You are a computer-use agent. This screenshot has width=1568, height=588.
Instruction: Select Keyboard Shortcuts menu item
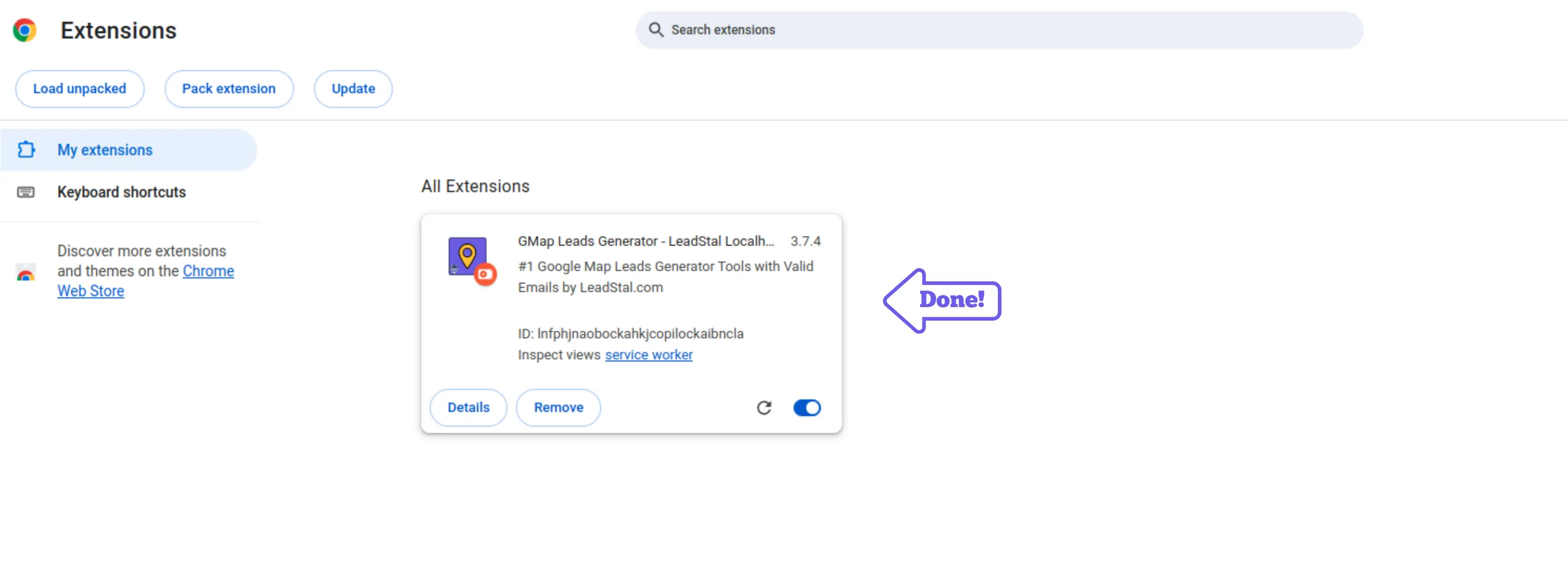pos(120,192)
